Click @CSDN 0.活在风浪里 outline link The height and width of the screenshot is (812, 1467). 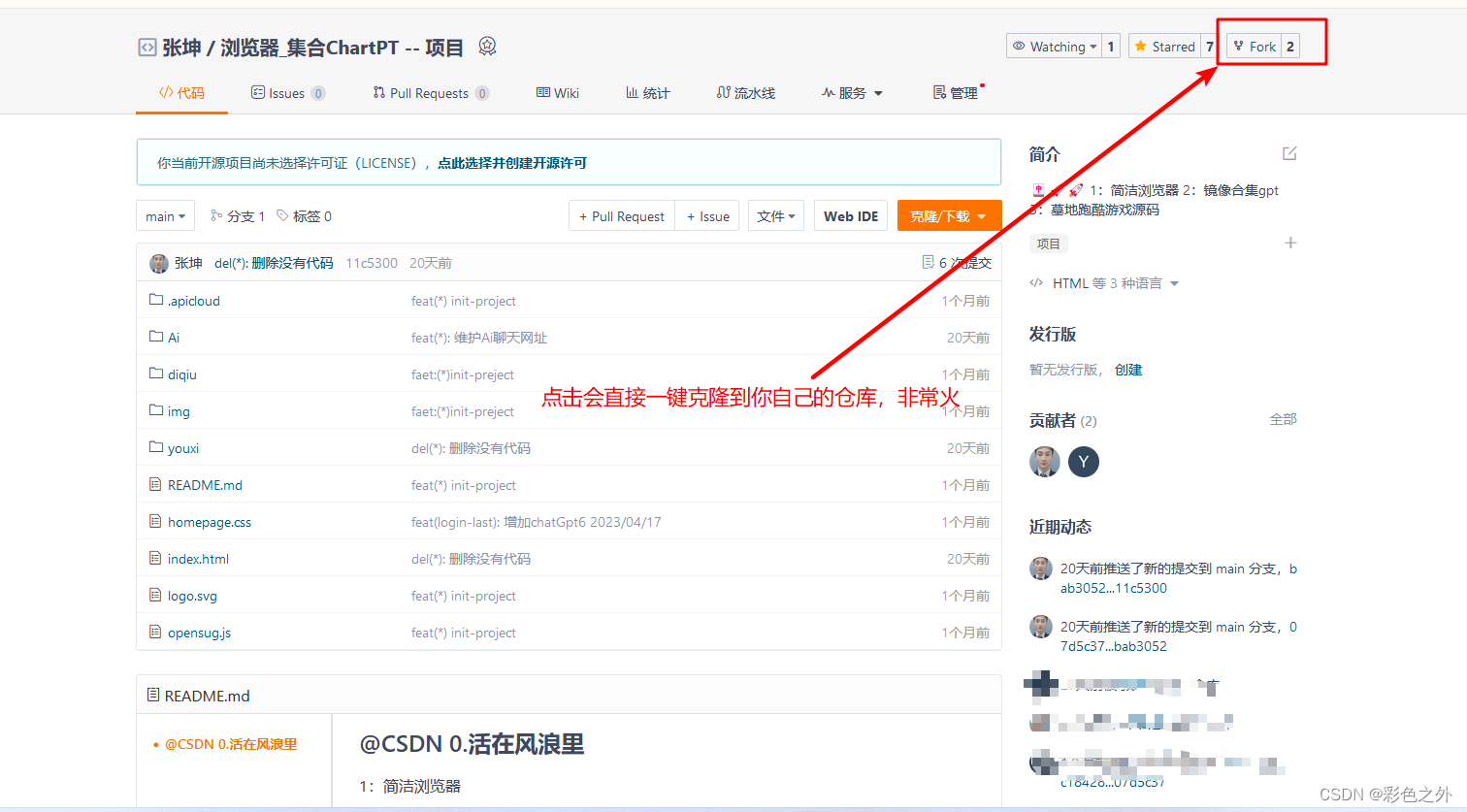click(231, 744)
